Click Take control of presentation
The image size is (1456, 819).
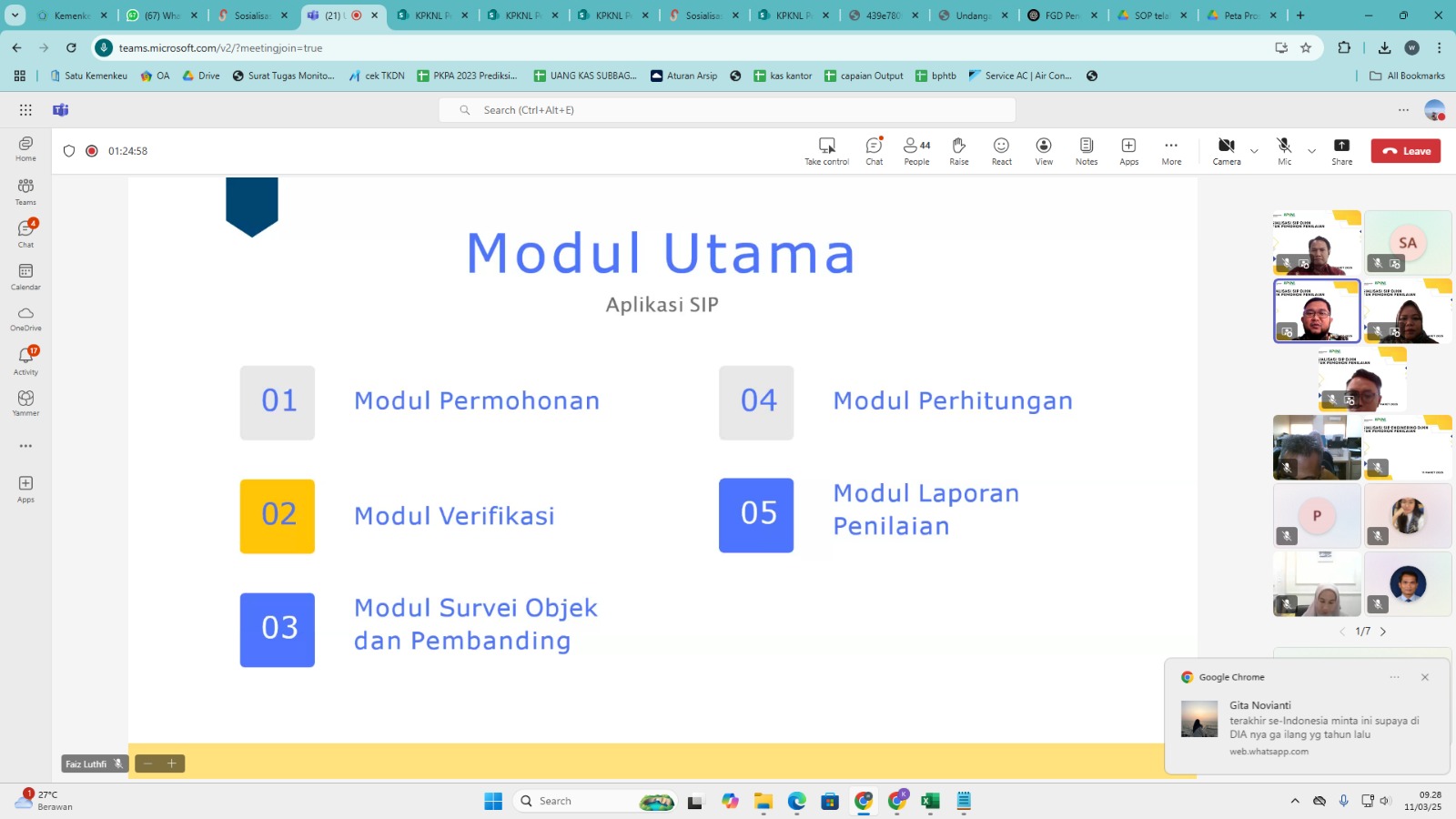click(826, 150)
